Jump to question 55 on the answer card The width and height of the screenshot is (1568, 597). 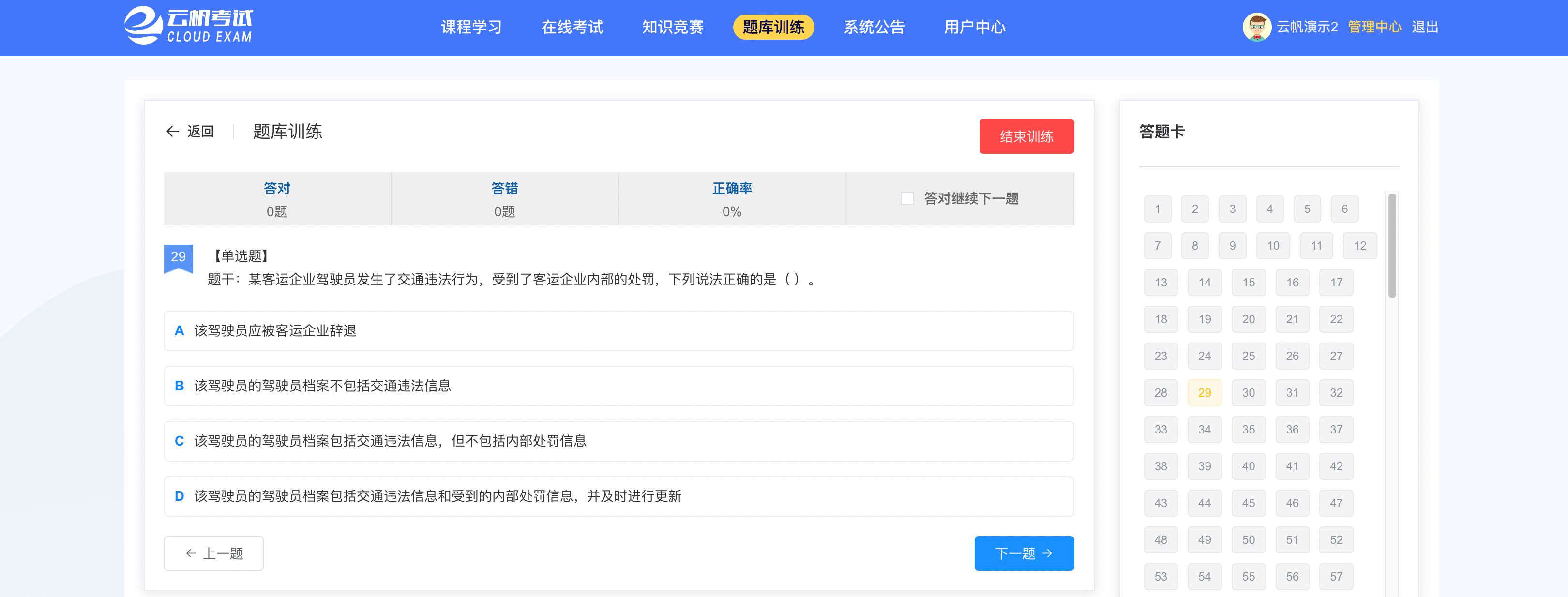pos(1249,577)
